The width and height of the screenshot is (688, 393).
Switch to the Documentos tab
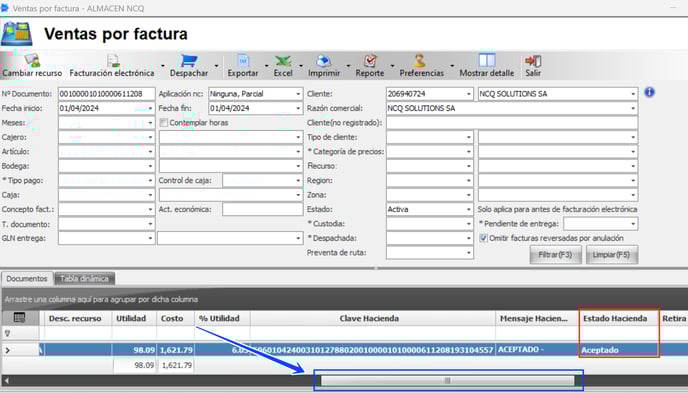pos(27,279)
